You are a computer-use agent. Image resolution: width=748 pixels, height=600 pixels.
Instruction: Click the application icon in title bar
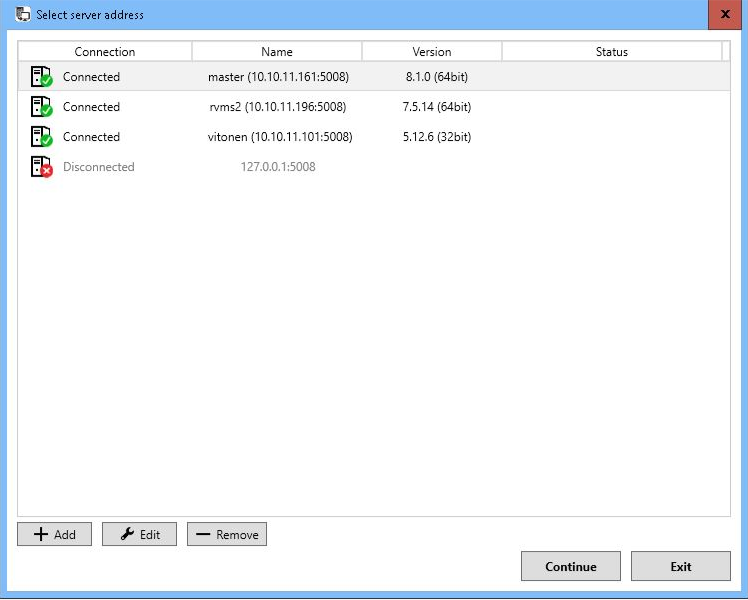coord(23,14)
